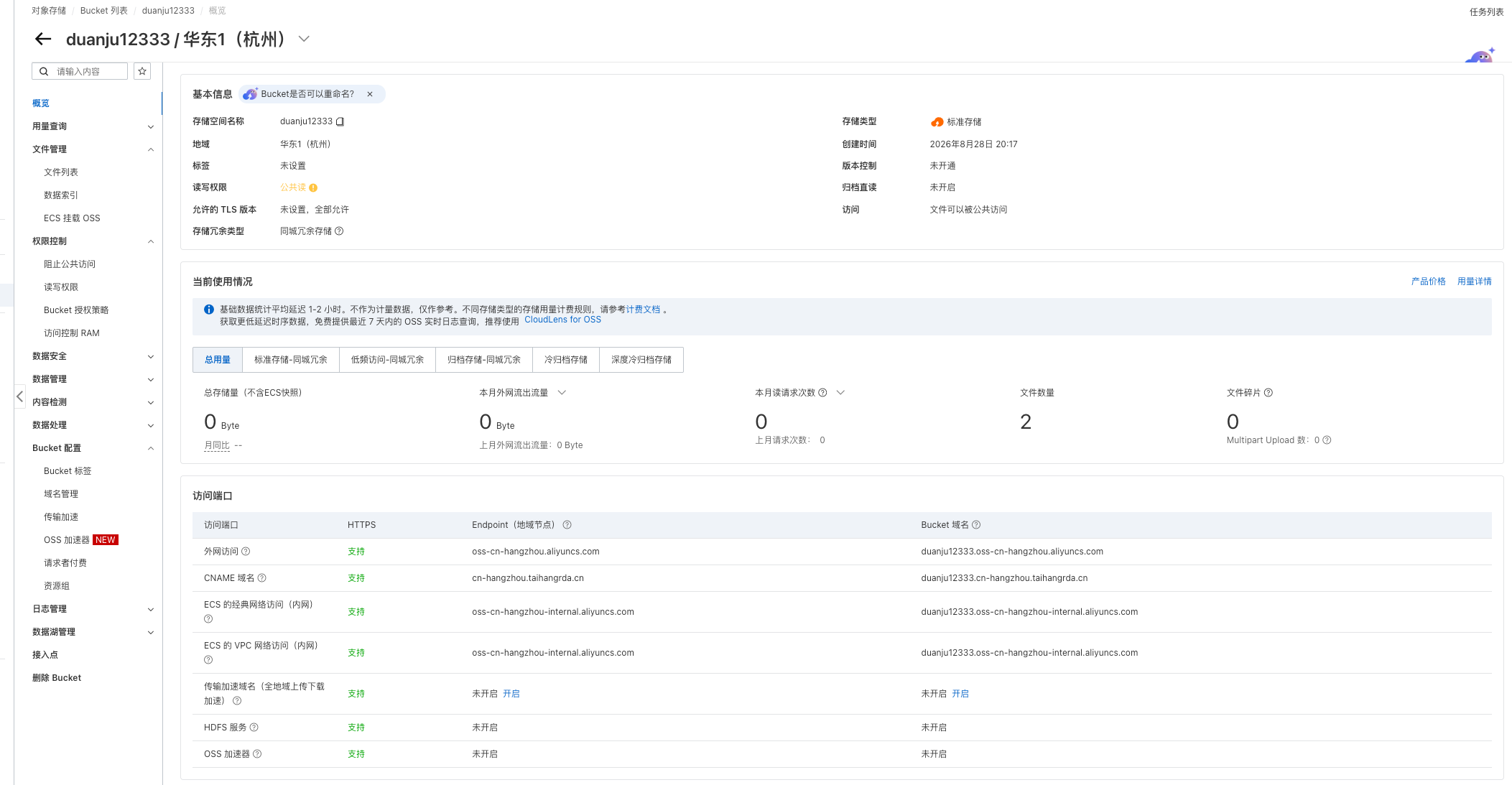Click the blue info icon in usage notice
Screen dimensions: 1512x785
(208, 310)
